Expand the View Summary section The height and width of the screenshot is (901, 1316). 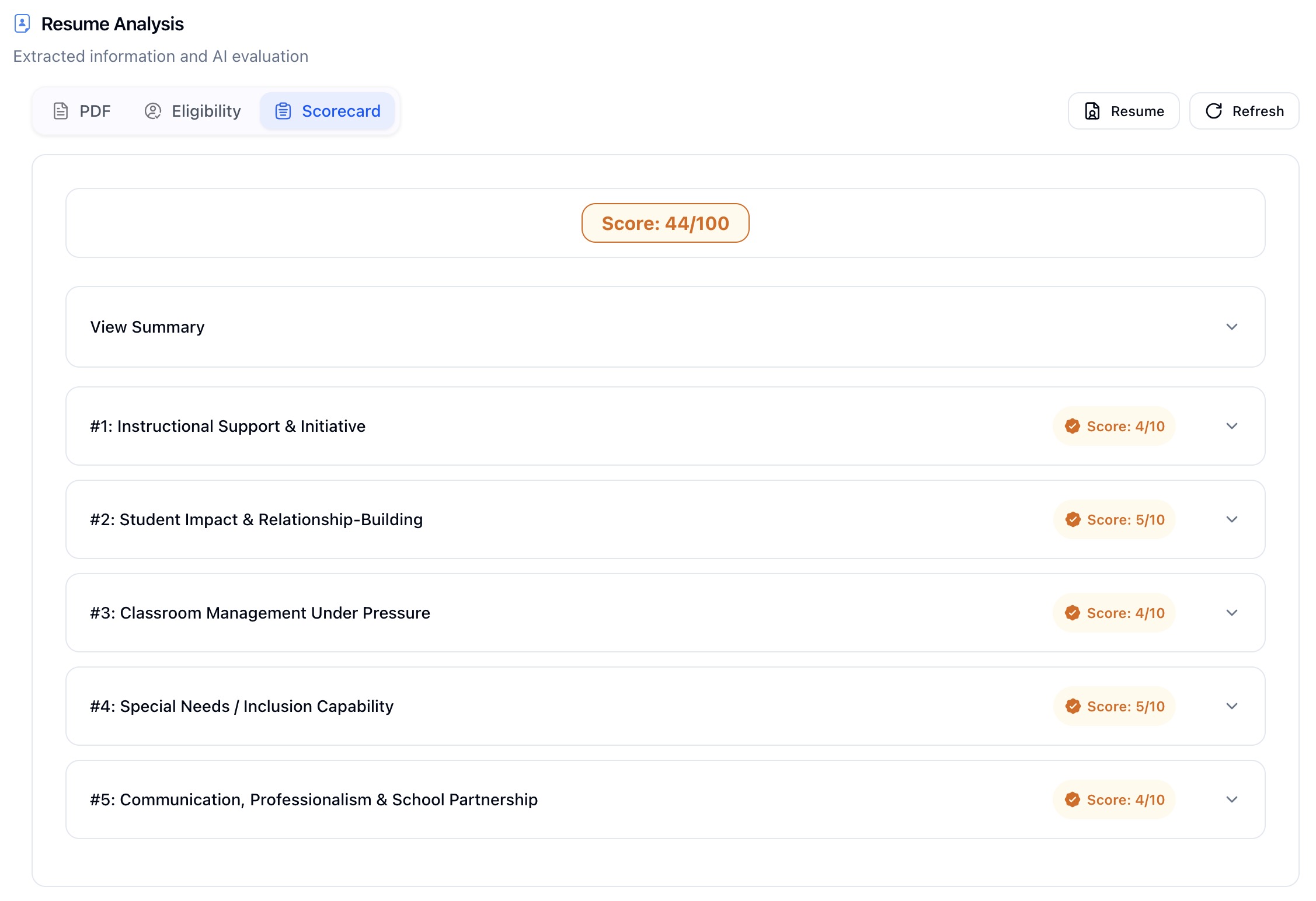(x=1231, y=327)
